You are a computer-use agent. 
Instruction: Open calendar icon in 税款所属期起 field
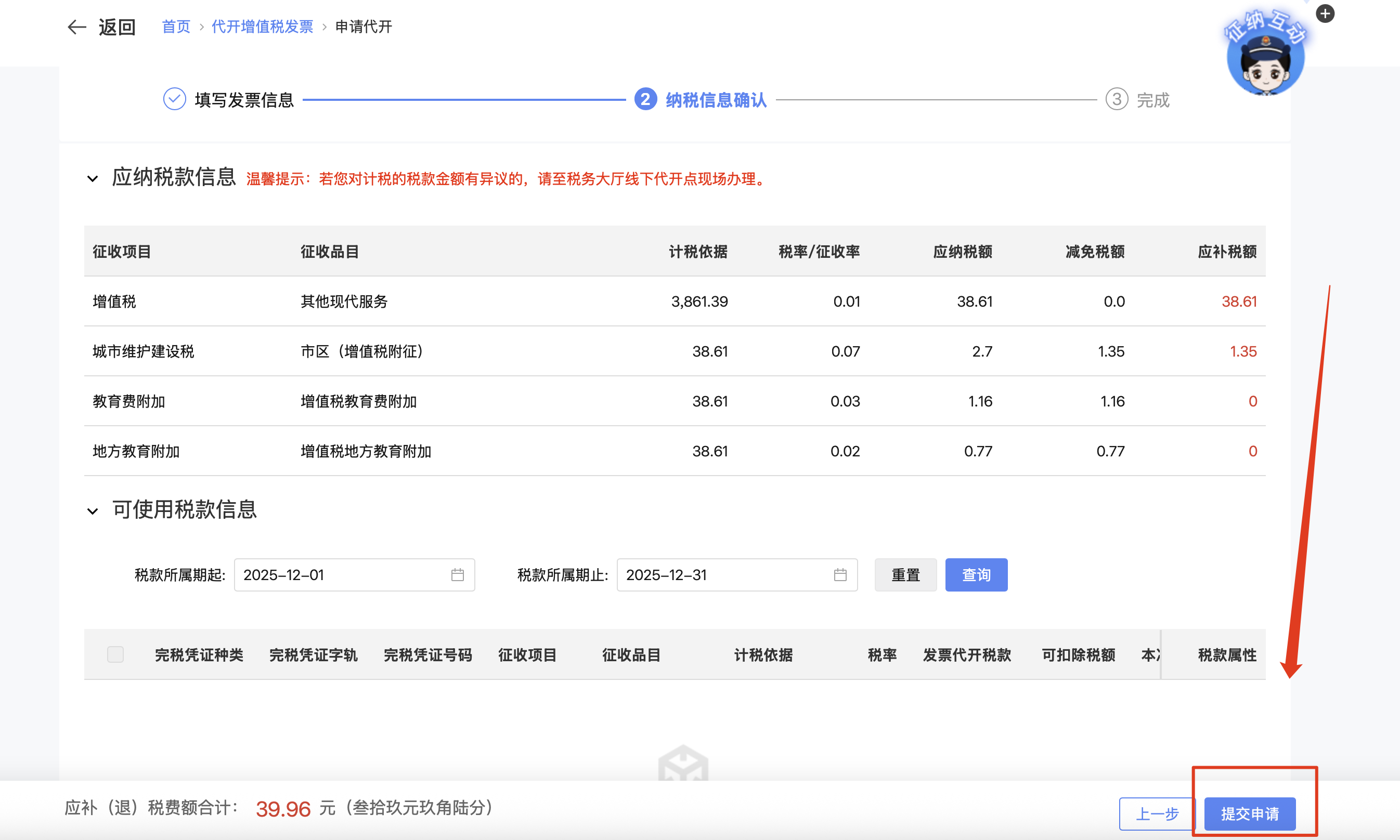[457, 575]
